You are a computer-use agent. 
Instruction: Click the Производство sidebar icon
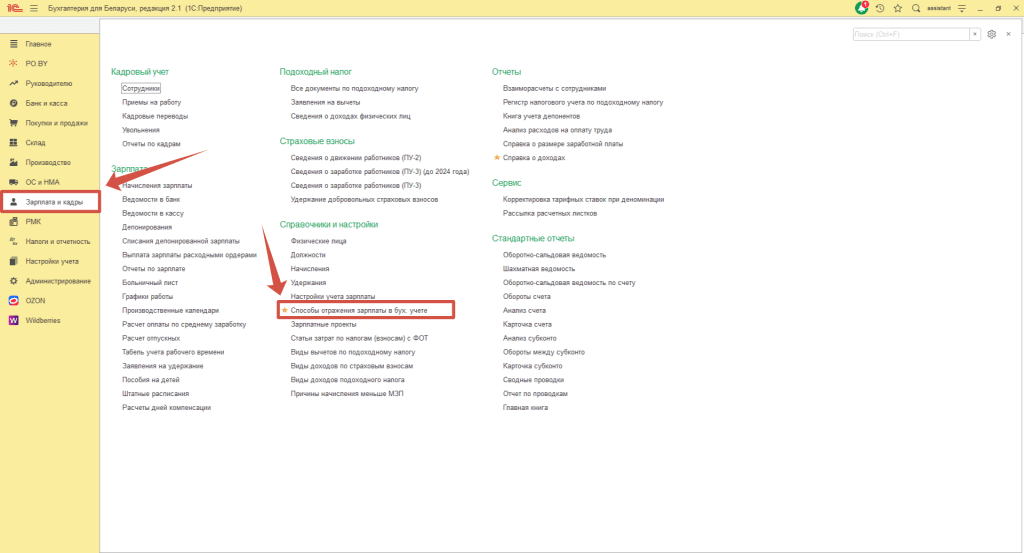pyautogui.click(x=13, y=162)
